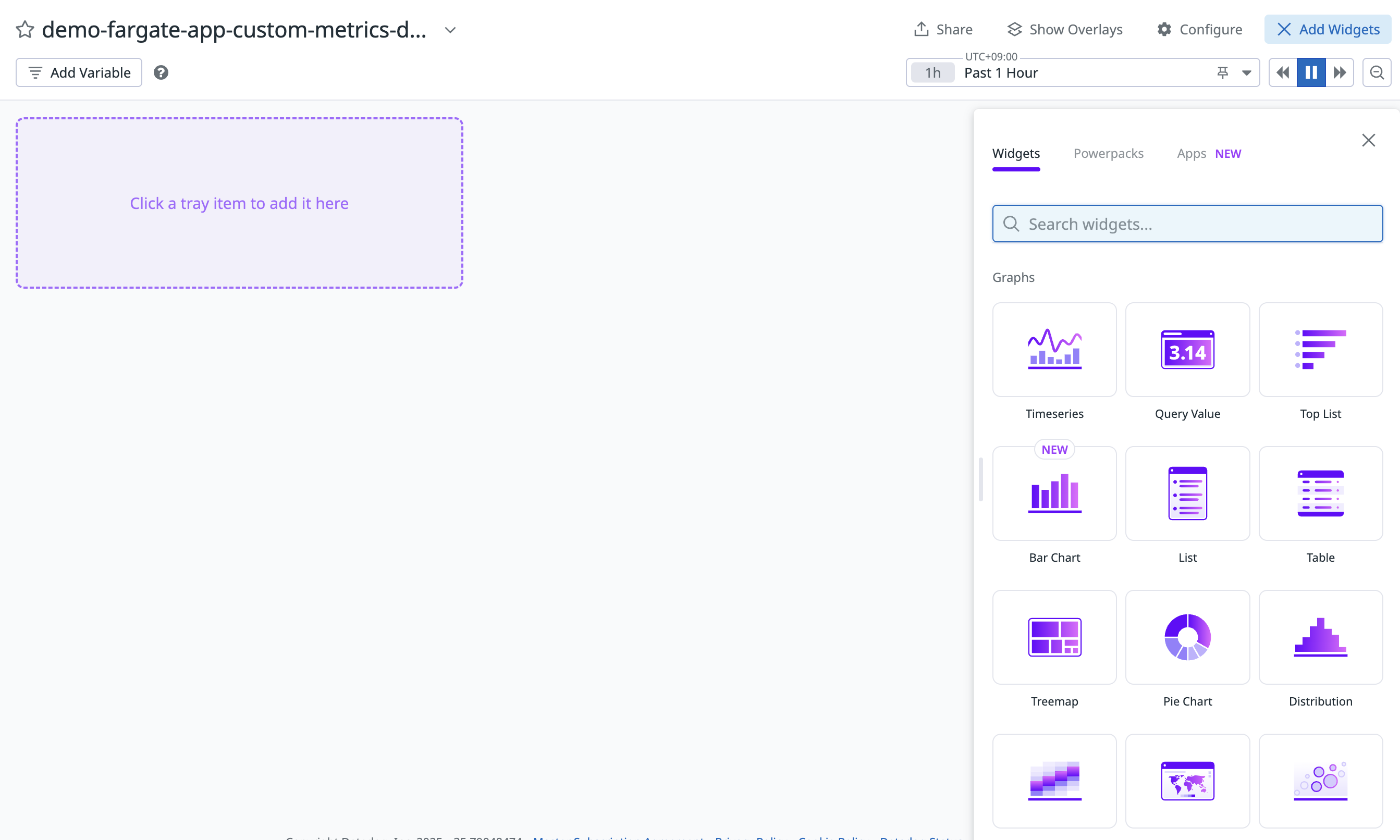The width and height of the screenshot is (1400, 840).
Task: Click the Add Variable button
Action: coord(79,72)
